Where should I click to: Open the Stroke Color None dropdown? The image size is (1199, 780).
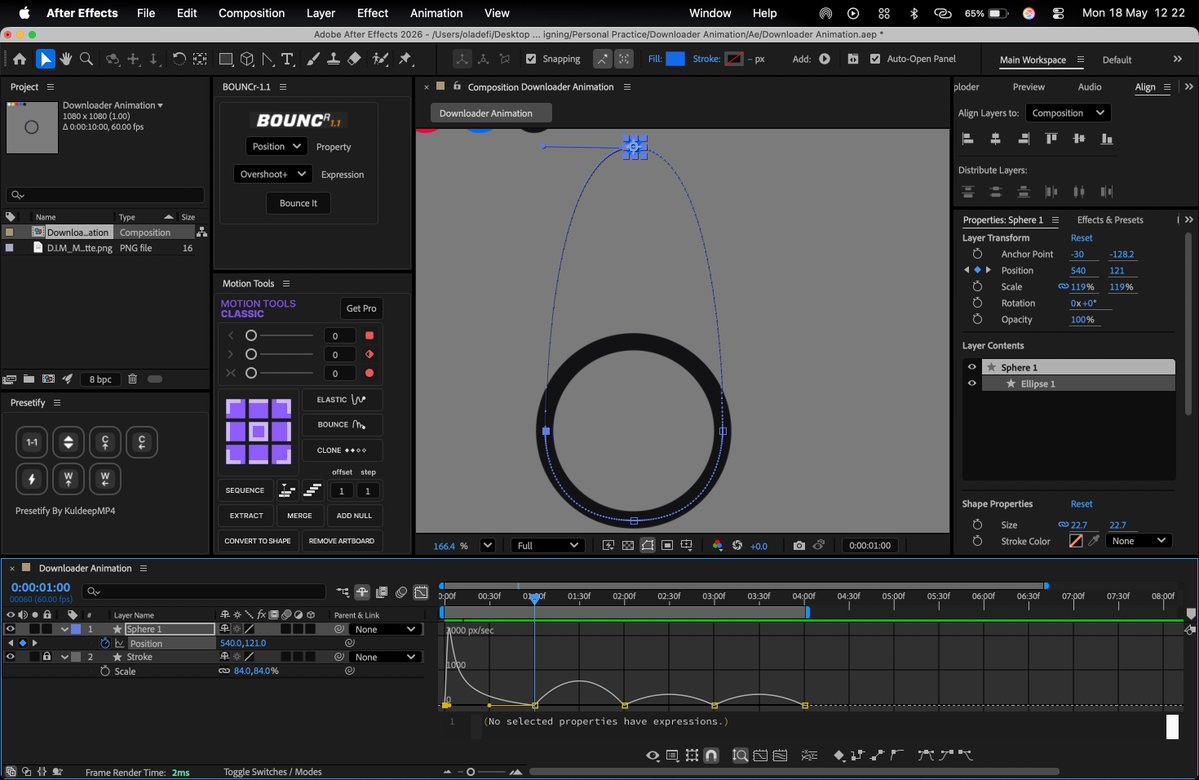click(x=1139, y=541)
